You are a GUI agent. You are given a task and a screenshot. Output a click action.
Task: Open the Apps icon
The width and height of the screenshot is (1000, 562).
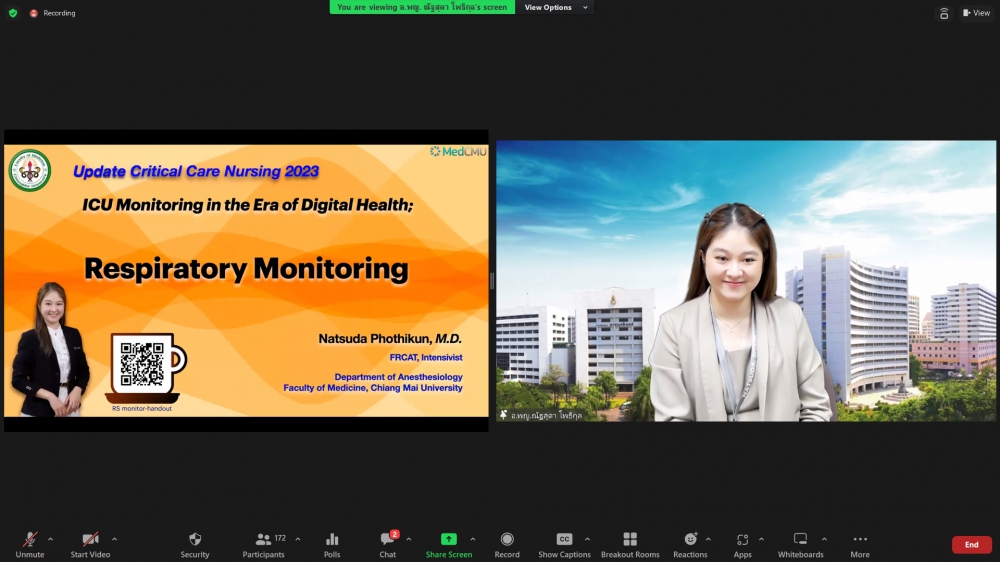pos(742,540)
